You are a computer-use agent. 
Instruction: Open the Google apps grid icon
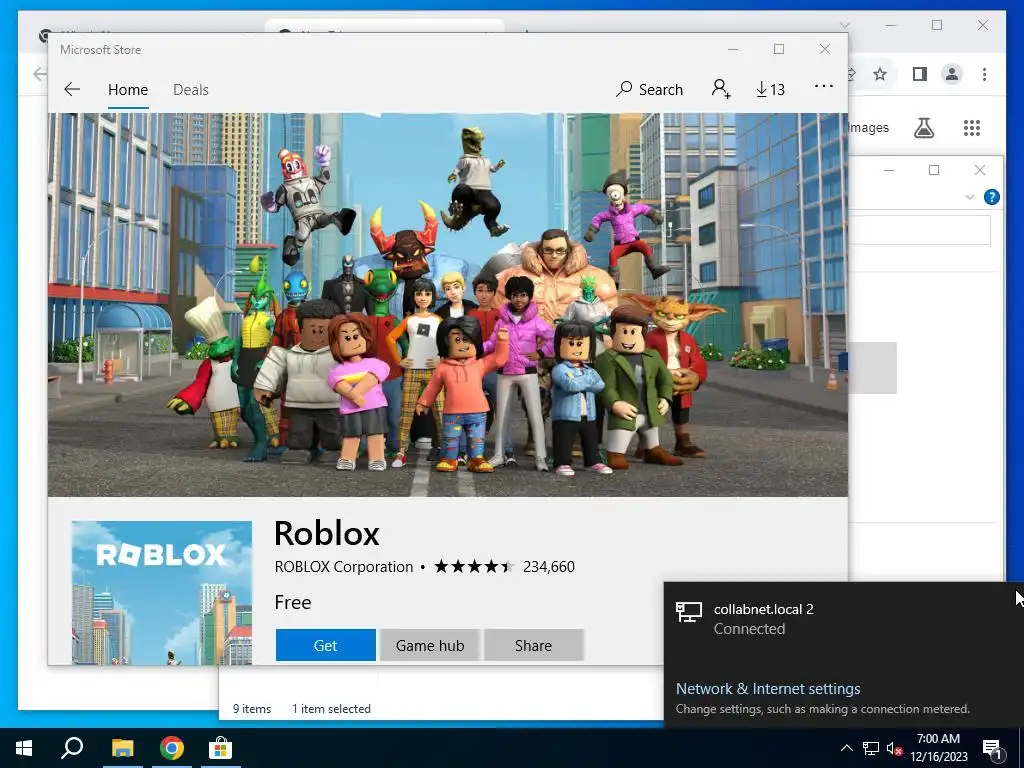click(x=972, y=128)
